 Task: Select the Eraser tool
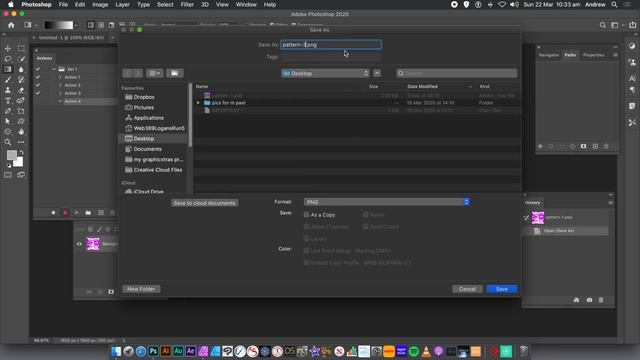pos(21,90)
